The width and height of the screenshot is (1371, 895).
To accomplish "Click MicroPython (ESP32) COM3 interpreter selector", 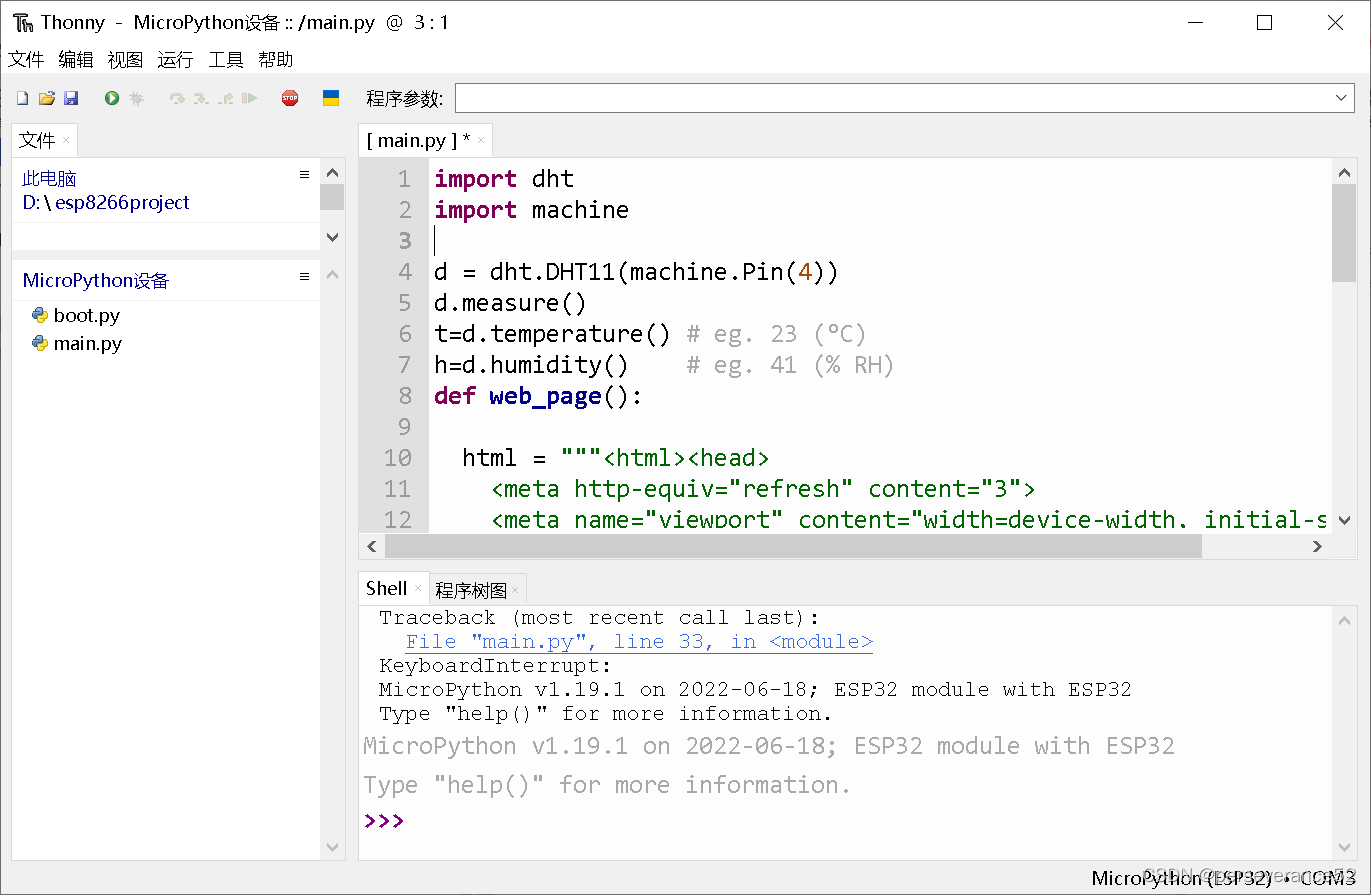I will click(1224, 878).
